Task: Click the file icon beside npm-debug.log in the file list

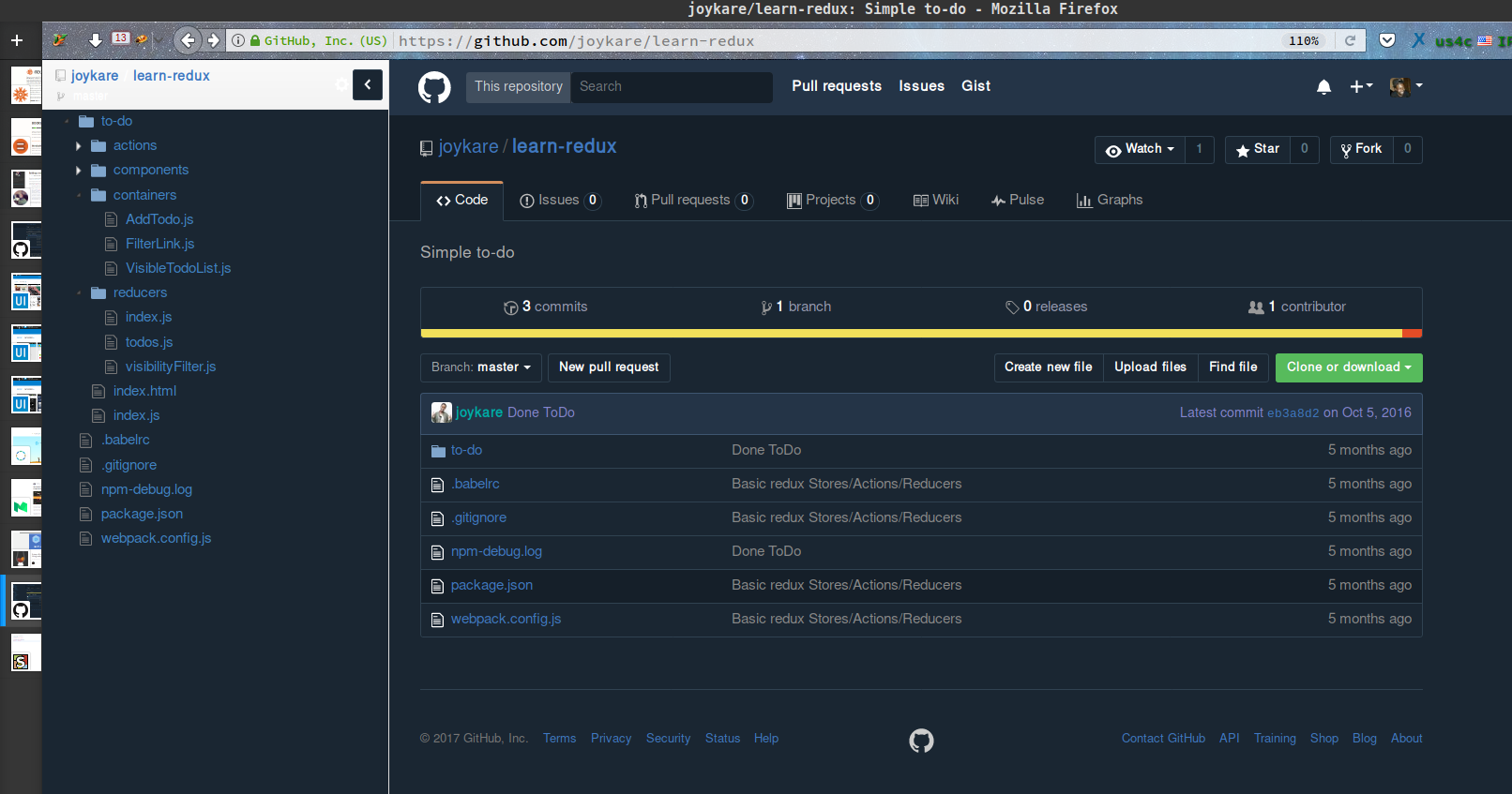Action: (437, 552)
